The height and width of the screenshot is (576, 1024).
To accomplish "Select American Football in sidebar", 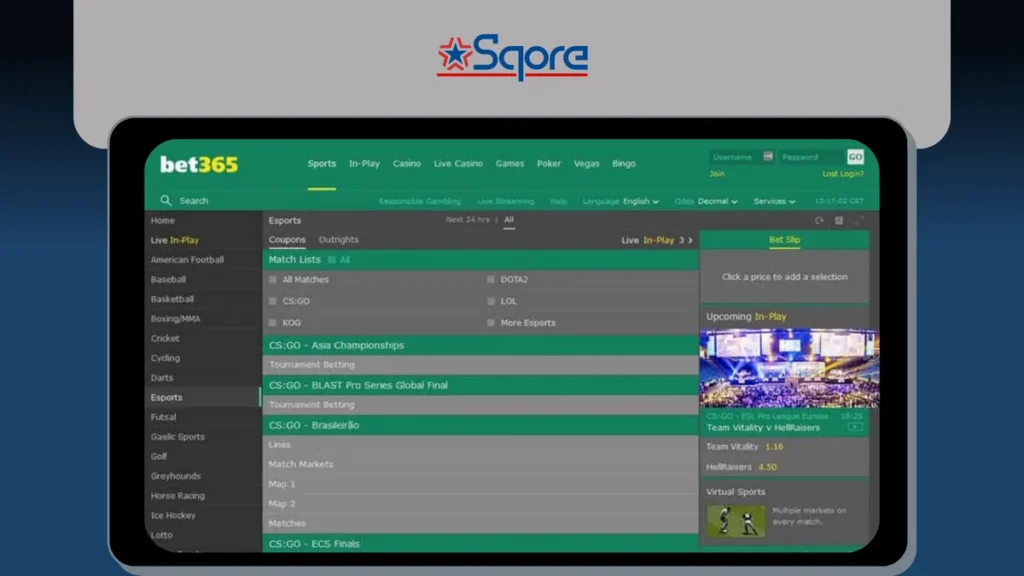I will [x=187, y=260].
